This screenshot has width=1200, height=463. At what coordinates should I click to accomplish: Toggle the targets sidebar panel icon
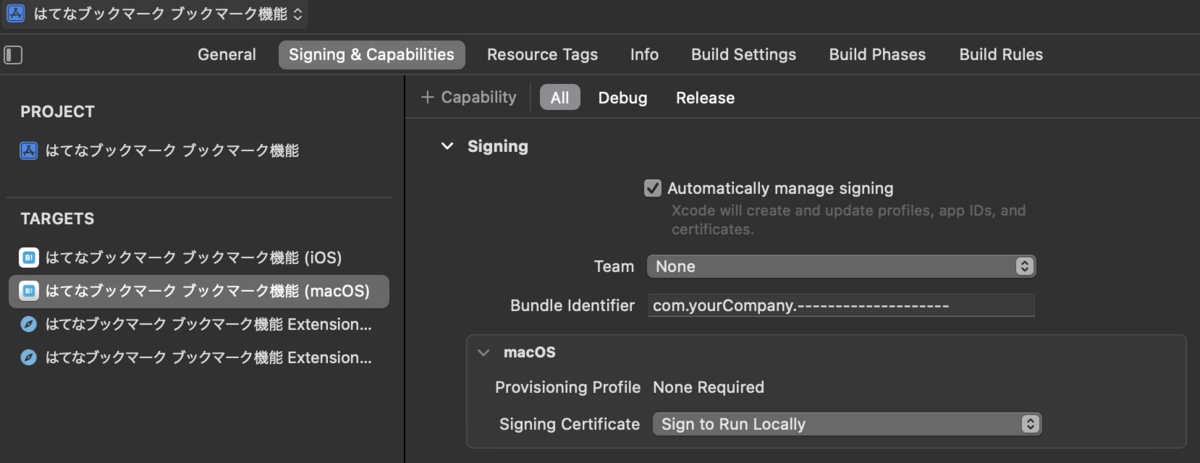click(x=13, y=55)
